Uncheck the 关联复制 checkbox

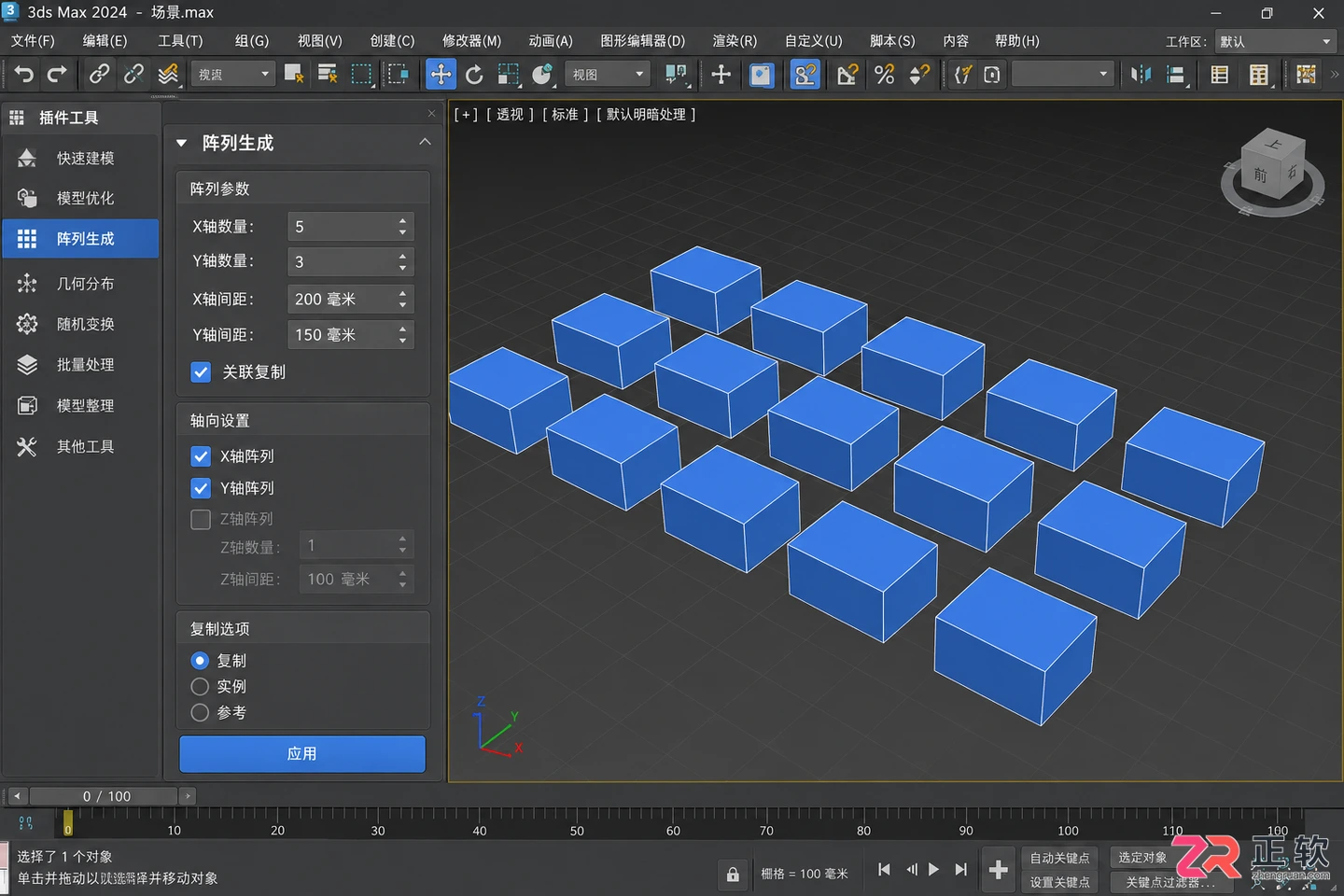tap(201, 372)
